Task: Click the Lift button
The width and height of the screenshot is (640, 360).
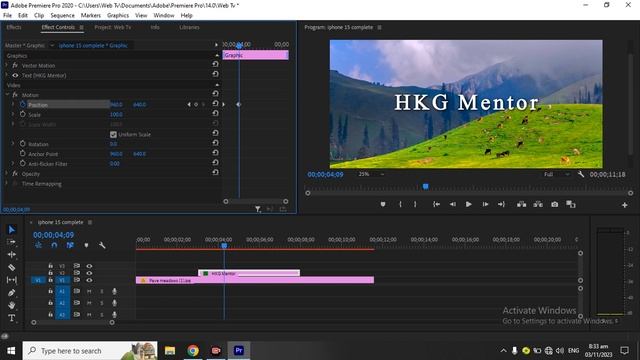Action: (x=522, y=204)
